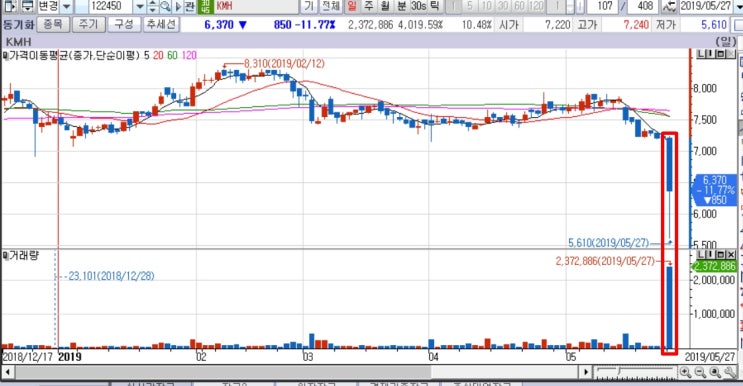Click the 추세선 sync button
Screen dimensions: 743x386
coord(162,24)
